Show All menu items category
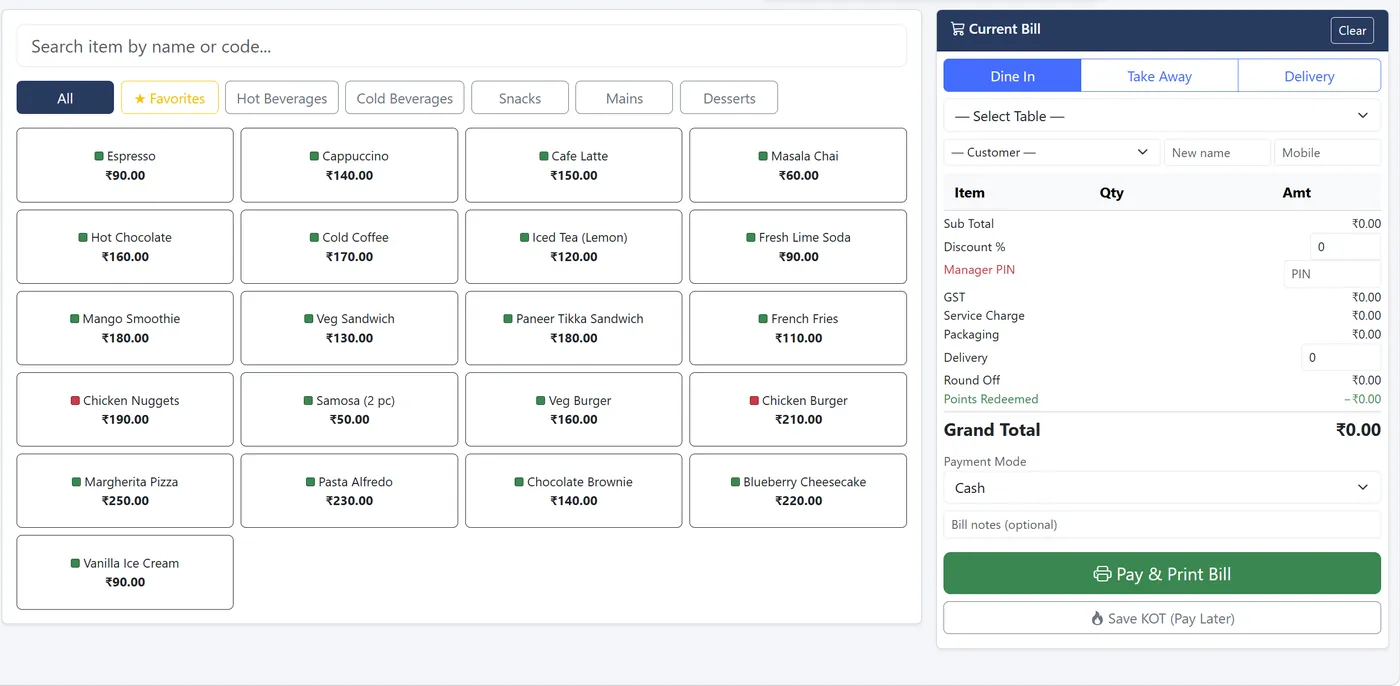This screenshot has height=686, width=1400. [x=65, y=98]
